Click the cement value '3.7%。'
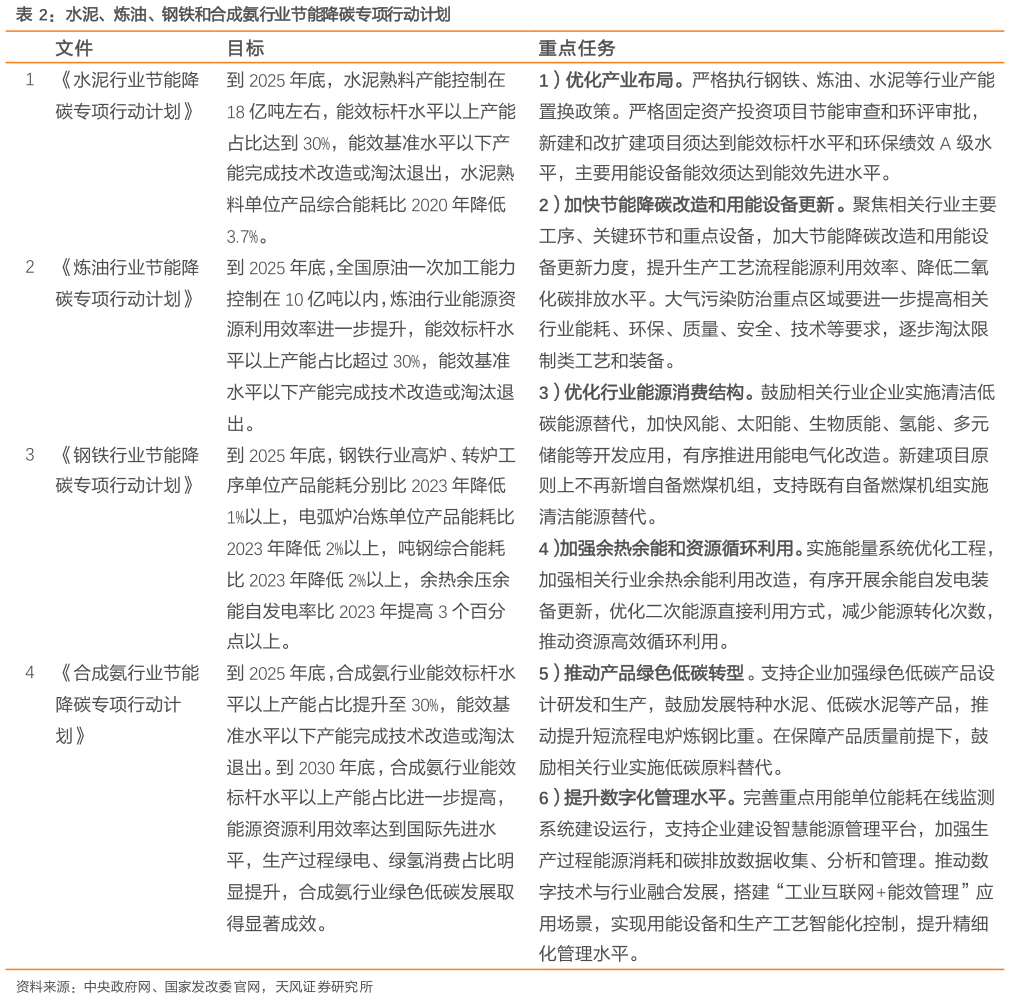The image size is (1010, 999). tap(247, 236)
